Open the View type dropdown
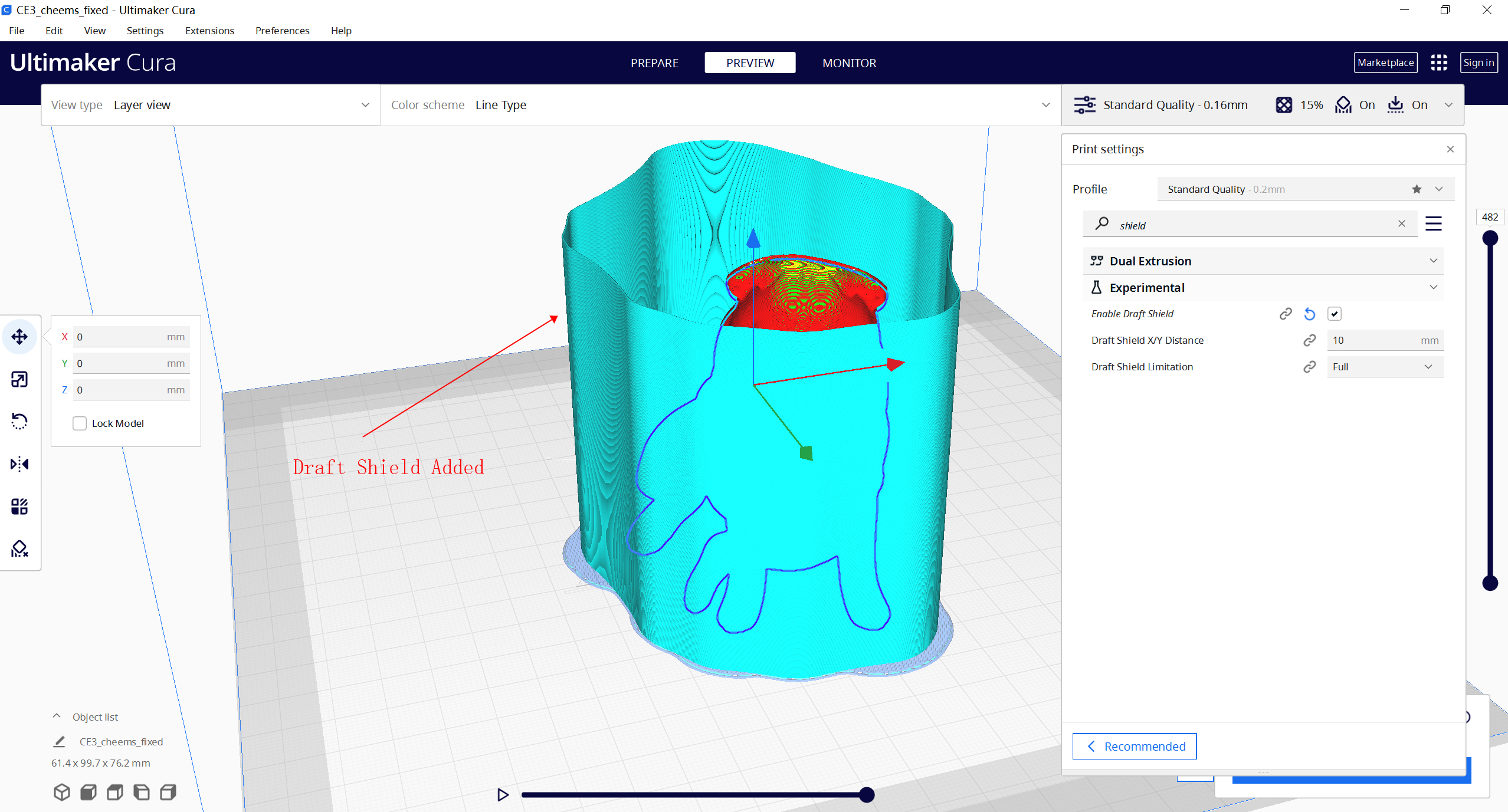The height and width of the screenshot is (812, 1508). pos(211,105)
